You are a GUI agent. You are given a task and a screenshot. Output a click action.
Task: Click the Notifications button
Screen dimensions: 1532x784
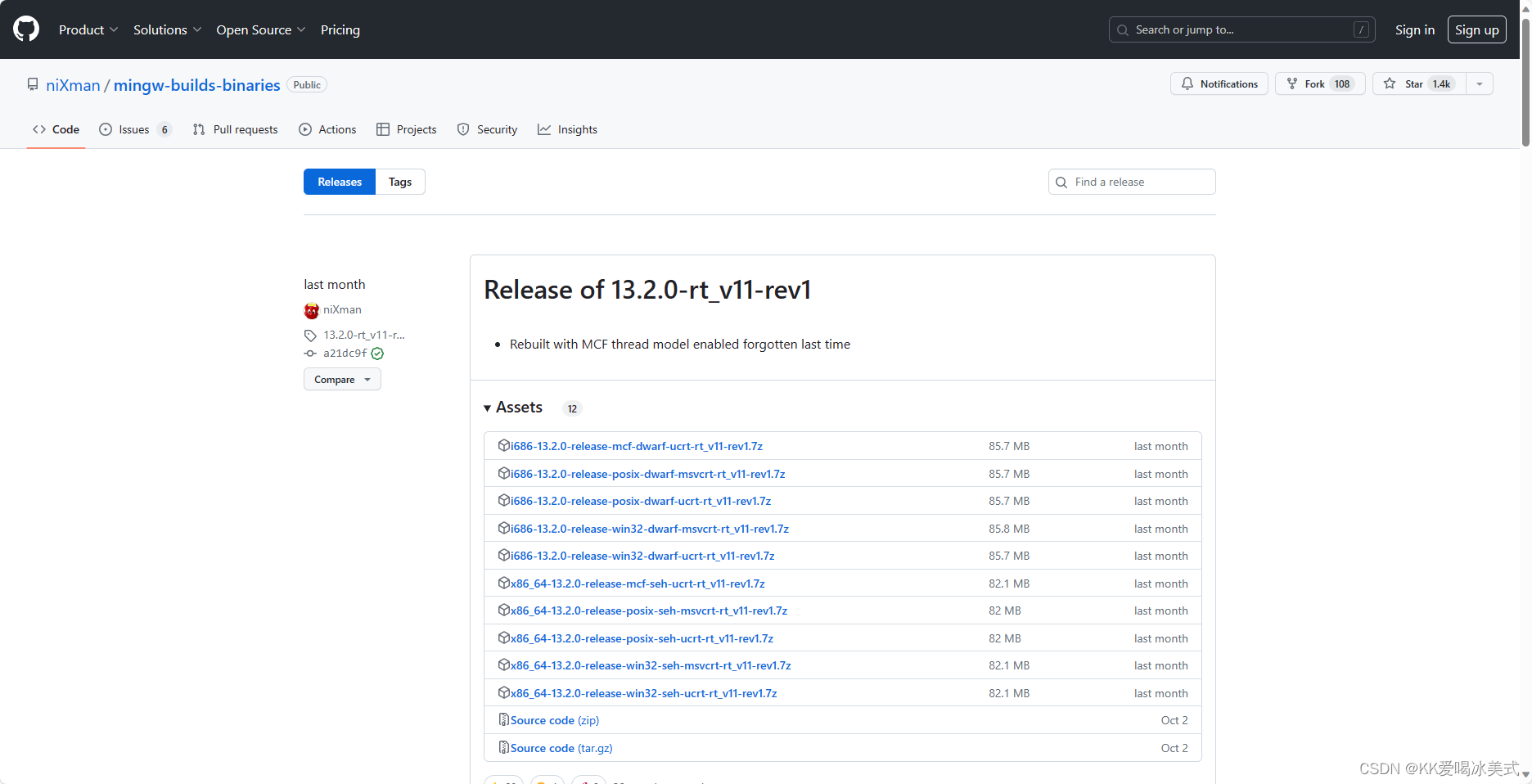click(x=1219, y=83)
